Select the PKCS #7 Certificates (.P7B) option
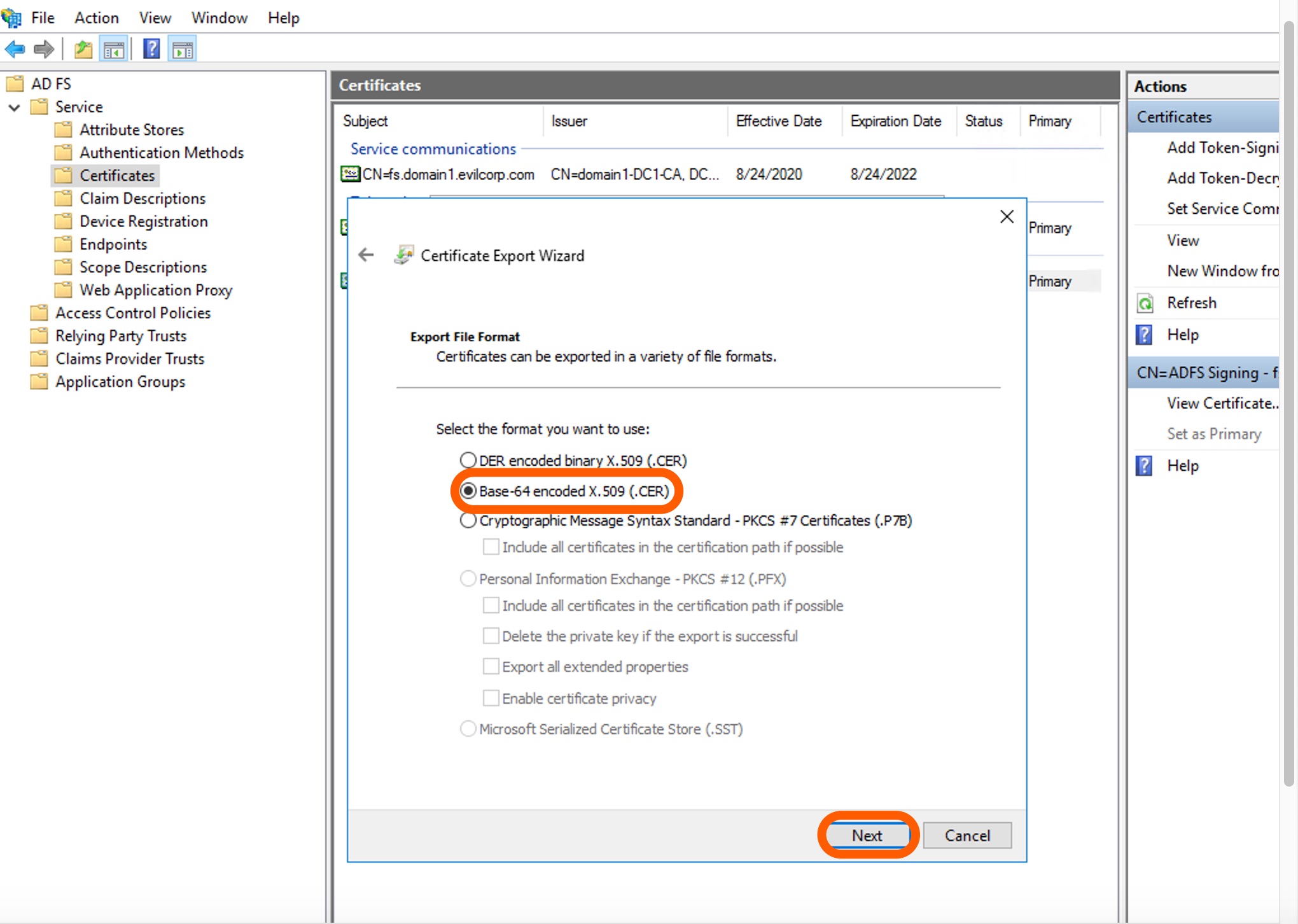 click(468, 521)
